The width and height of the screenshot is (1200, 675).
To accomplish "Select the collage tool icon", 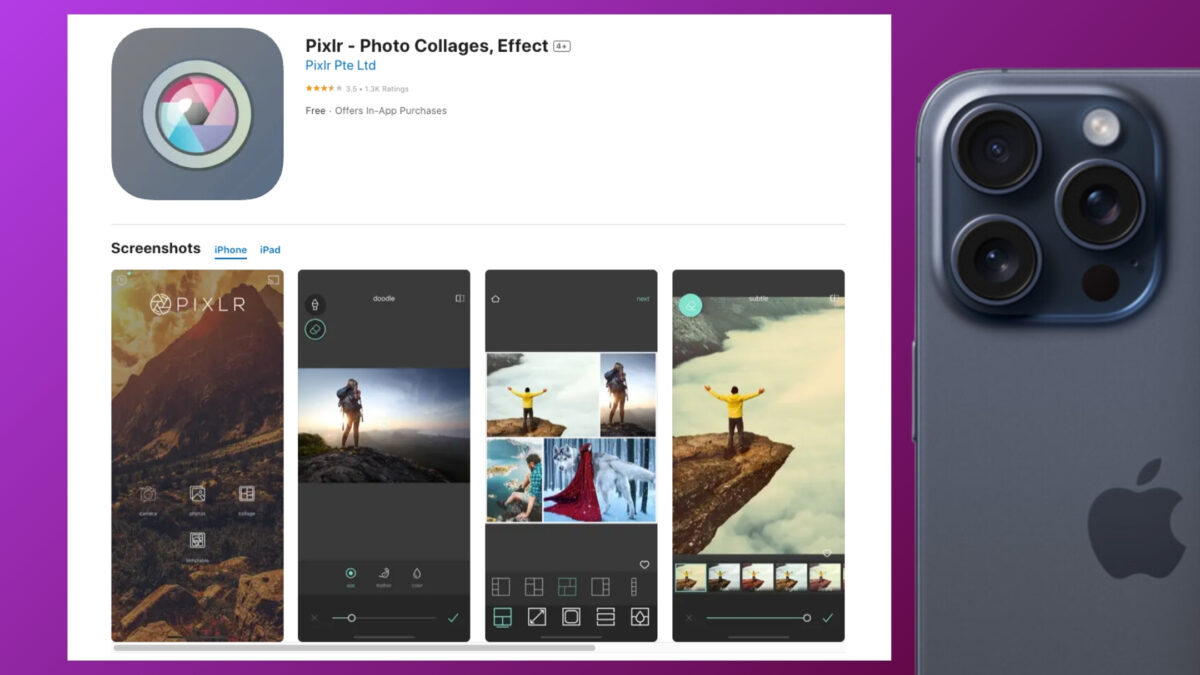I will pyautogui.click(x=246, y=494).
